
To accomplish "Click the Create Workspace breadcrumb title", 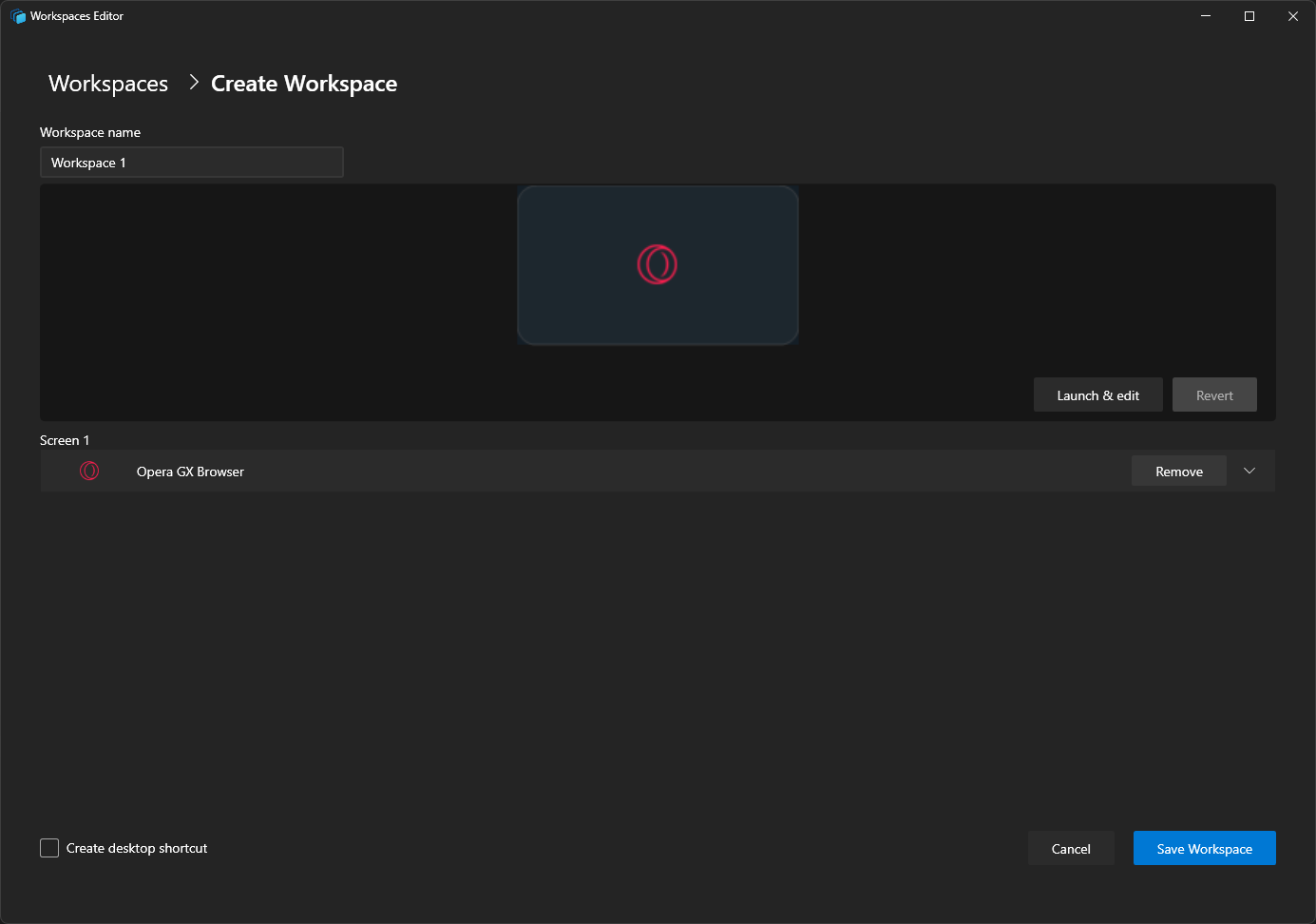I will pos(304,84).
